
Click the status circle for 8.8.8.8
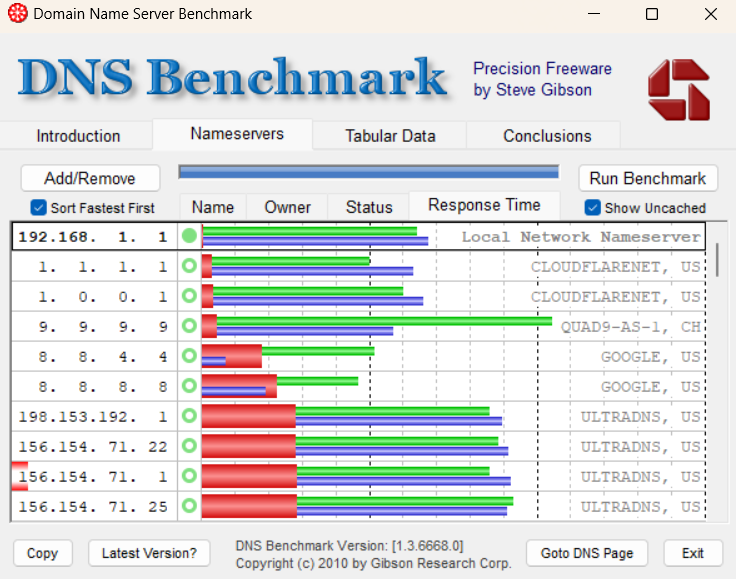tap(189, 386)
